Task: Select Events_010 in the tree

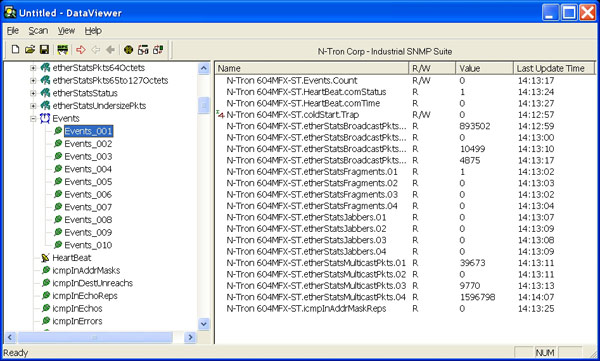Action: [88, 245]
